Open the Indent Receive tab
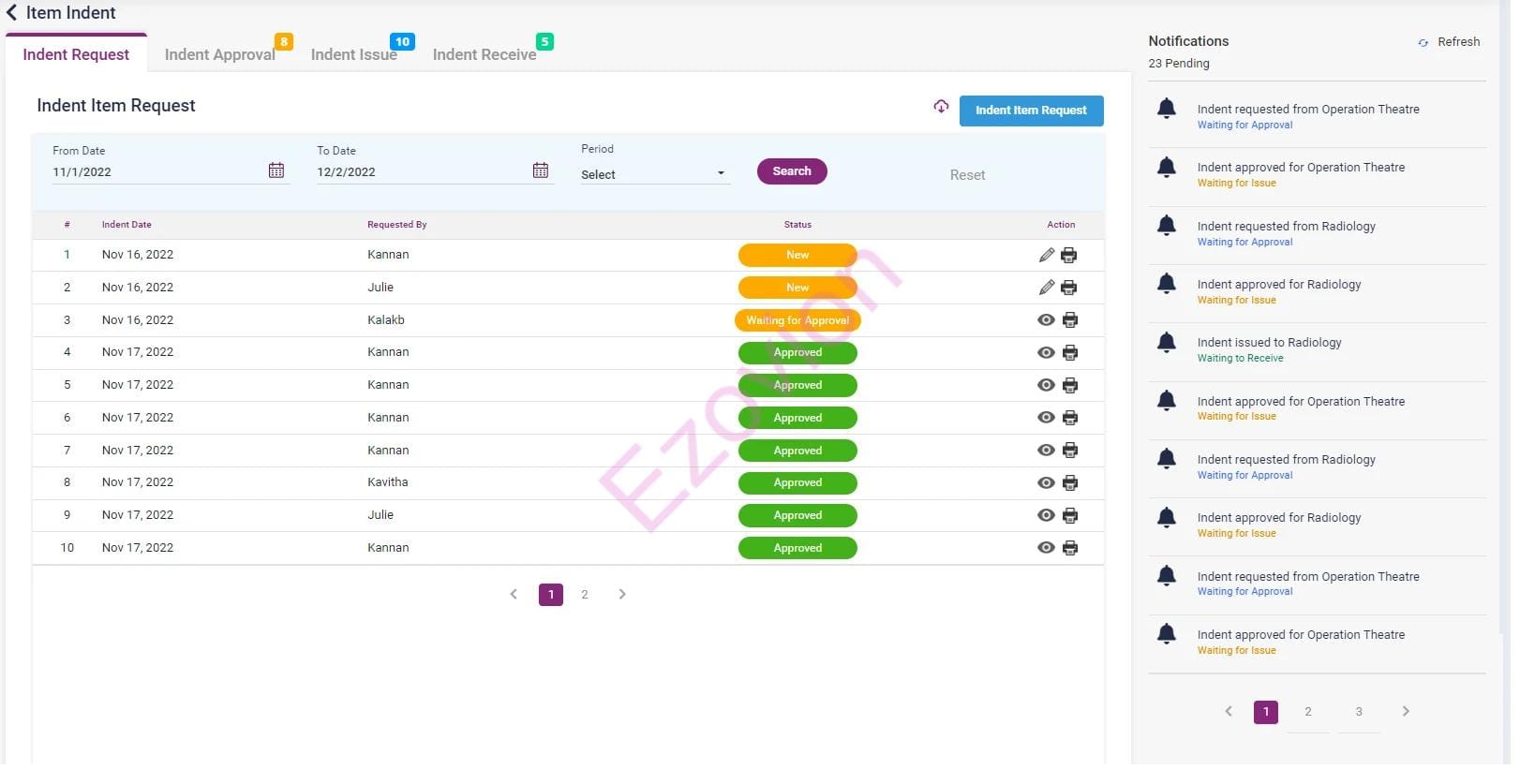Screen dimensions: 1520x784 pyautogui.click(x=484, y=55)
